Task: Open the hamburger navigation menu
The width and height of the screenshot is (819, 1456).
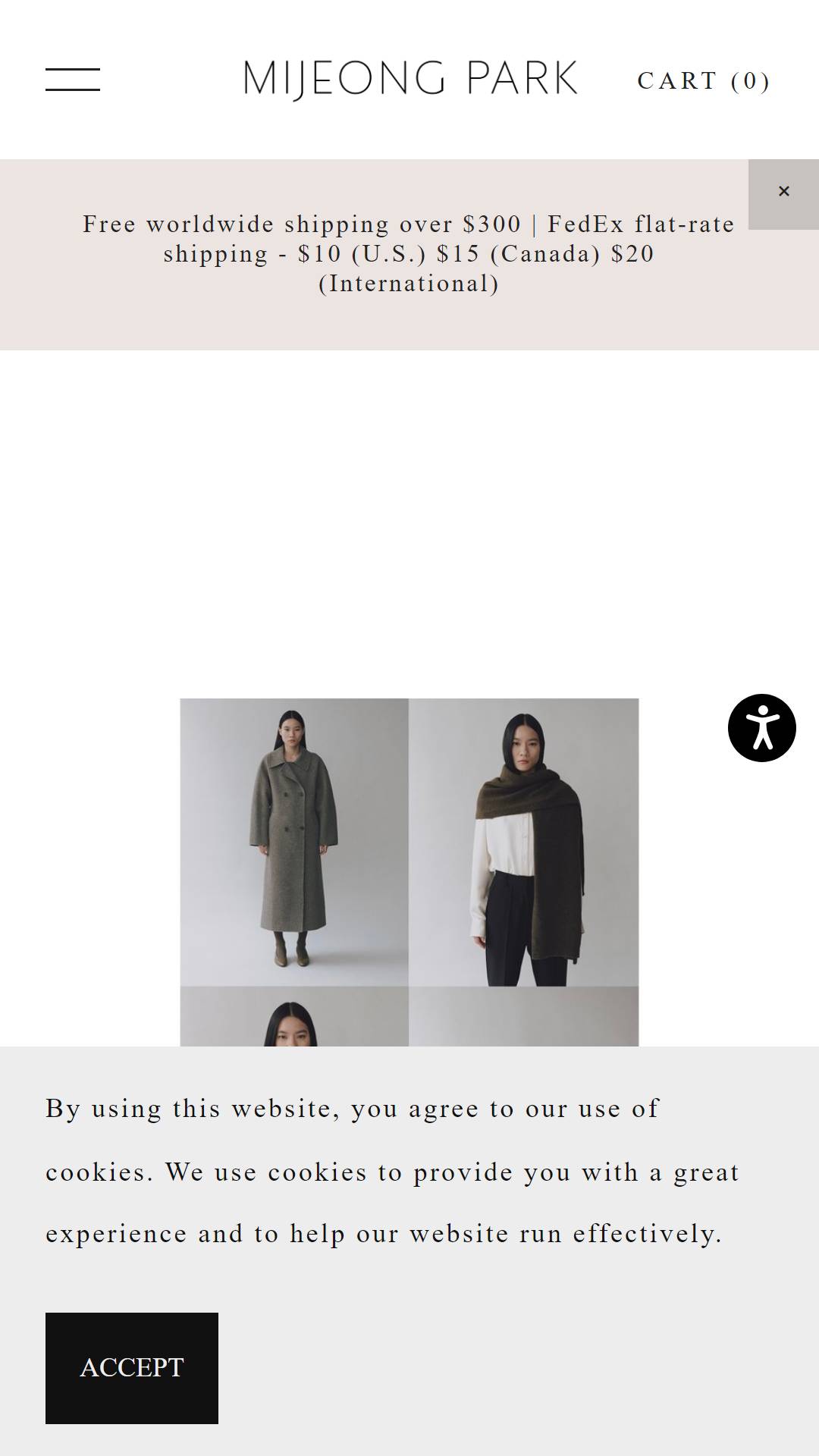Action: pyautogui.click(x=73, y=80)
